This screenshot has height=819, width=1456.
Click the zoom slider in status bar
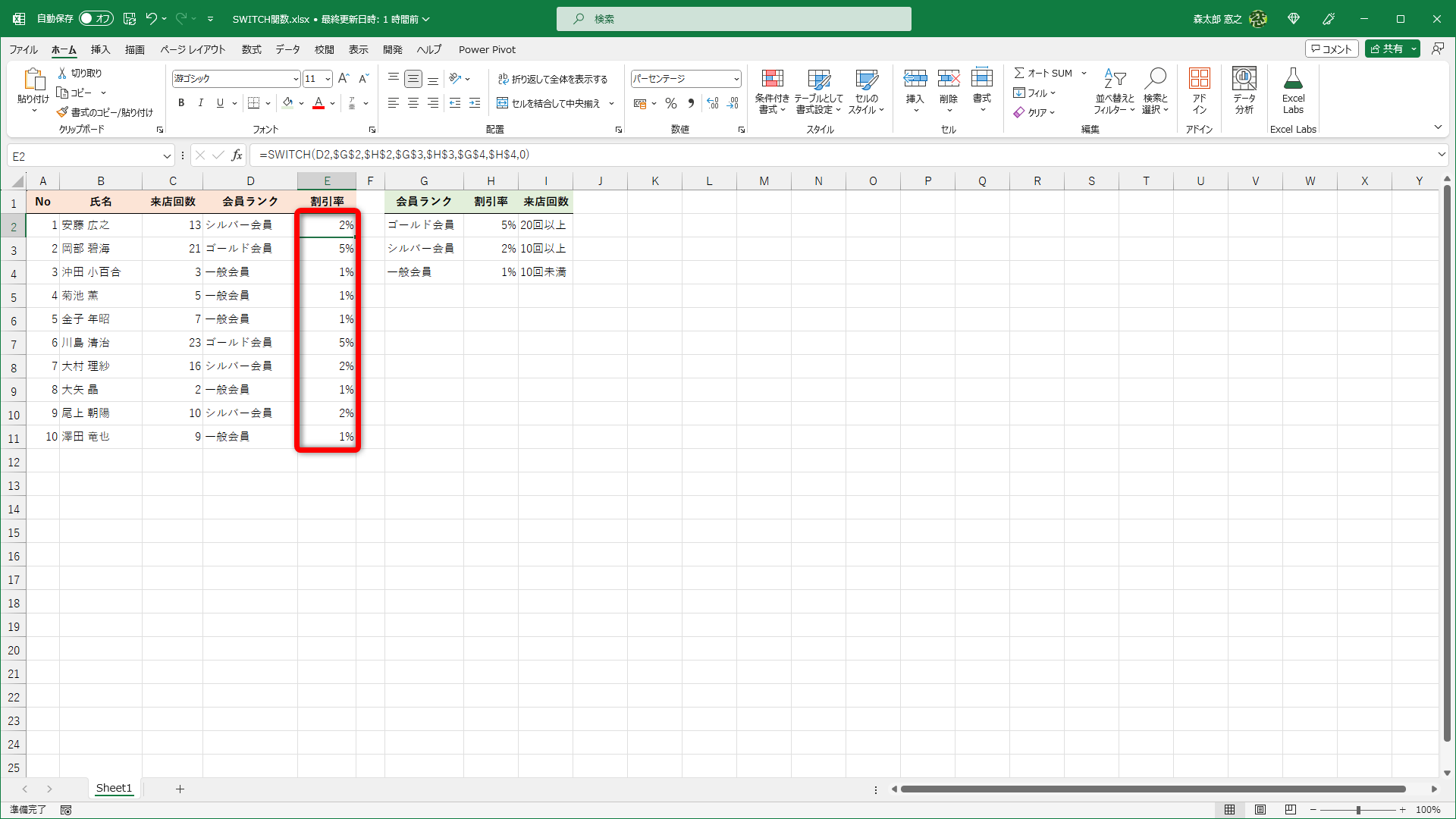[1357, 810]
